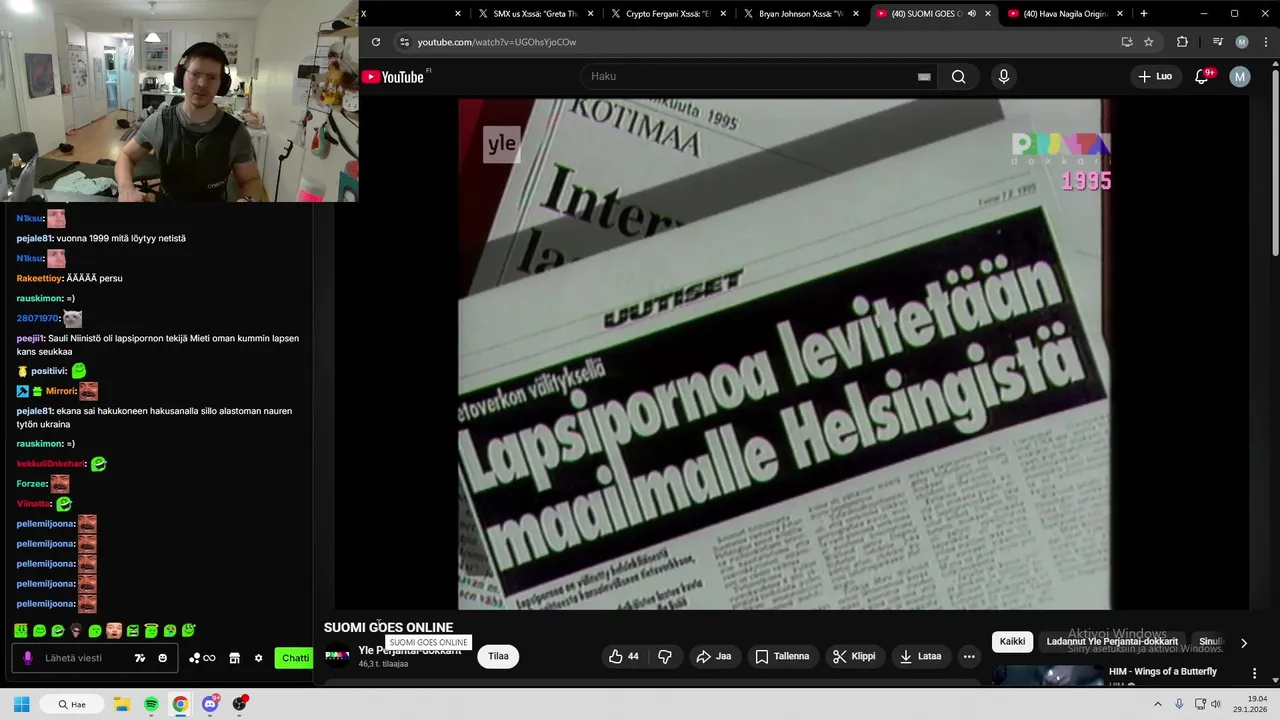
Task: Open the Windows Start menu
Action: (x=21, y=704)
